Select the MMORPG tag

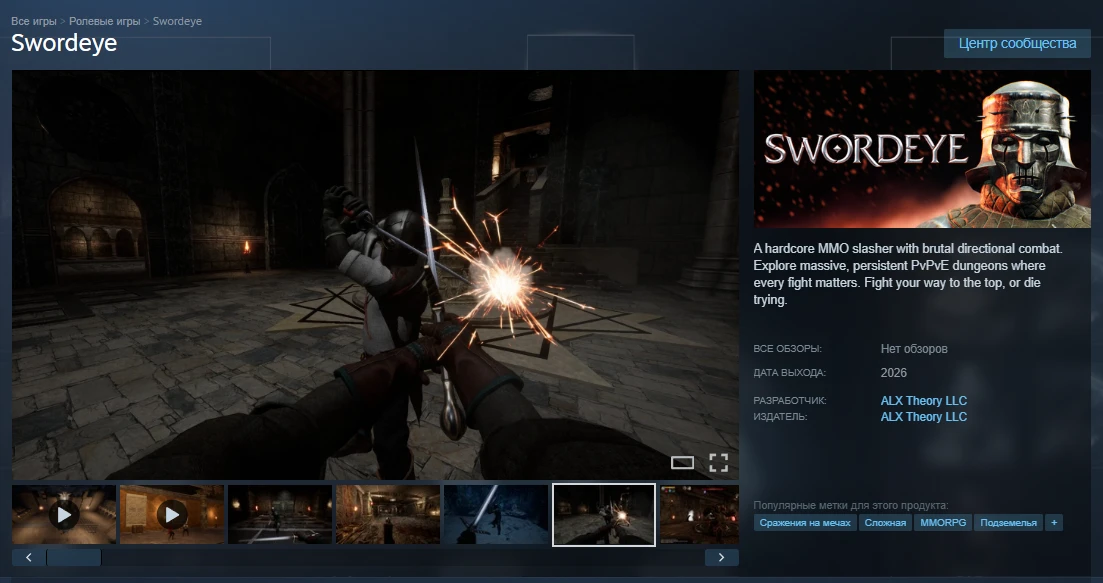tap(942, 523)
